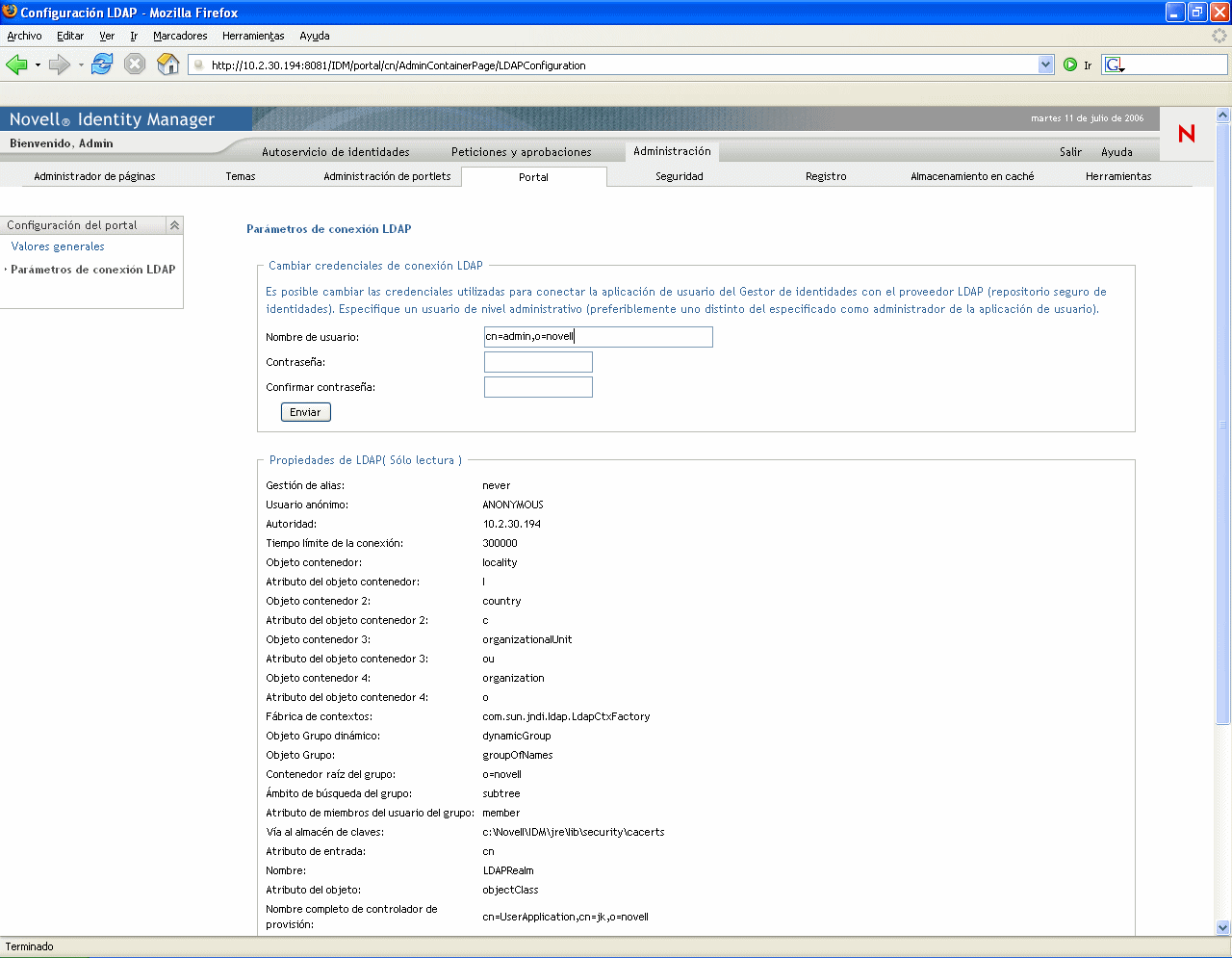
Task: Click the value com.sun.jndi.ldap.LdapCtxFactory
Action: (566, 716)
